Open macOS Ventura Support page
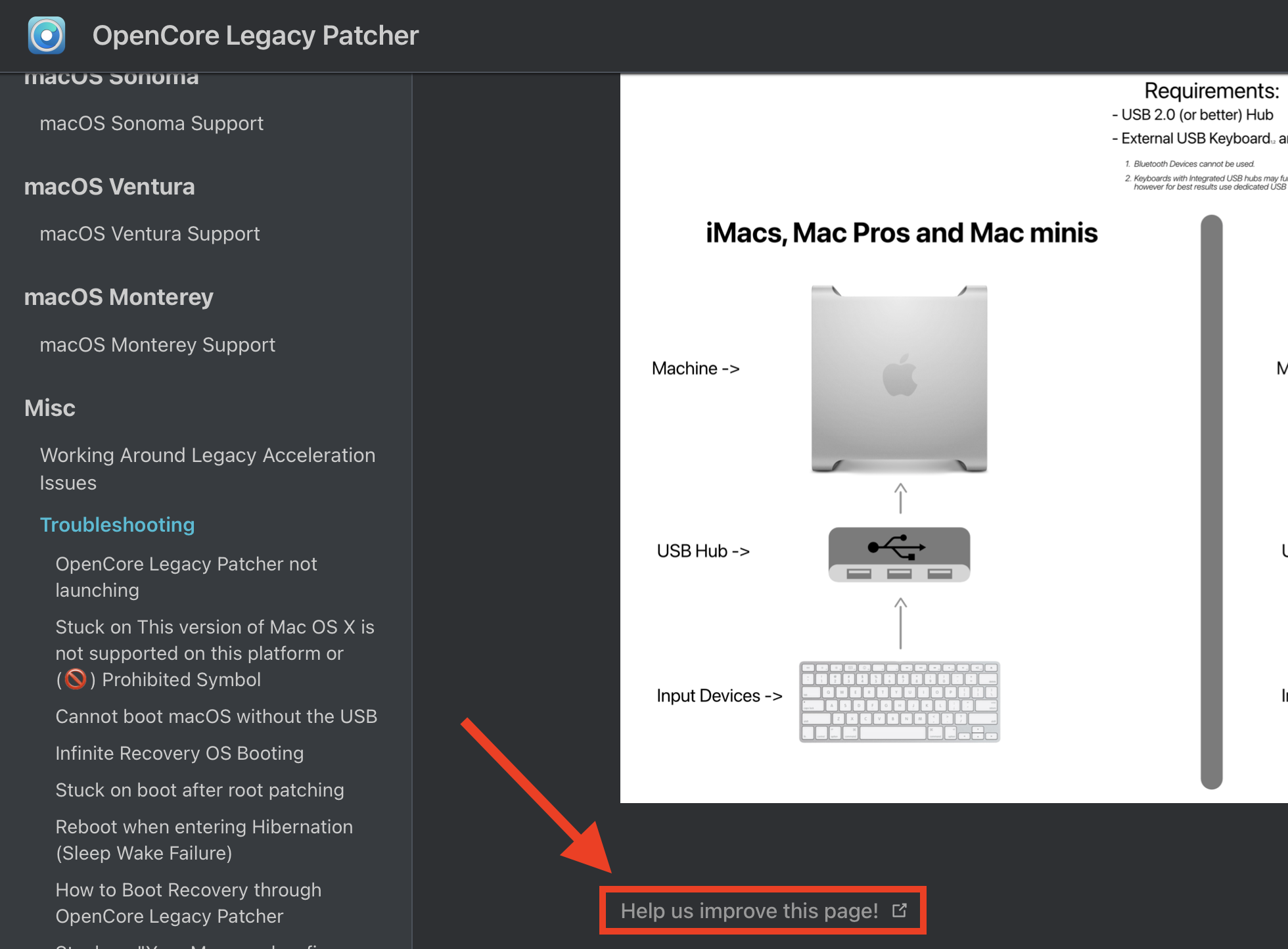1288x949 pixels. coord(150,234)
